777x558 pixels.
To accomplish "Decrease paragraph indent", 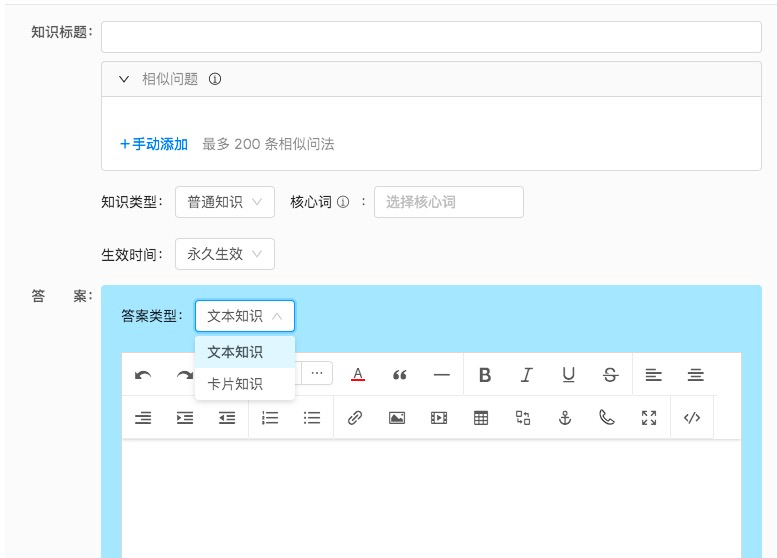I will [227, 418].
